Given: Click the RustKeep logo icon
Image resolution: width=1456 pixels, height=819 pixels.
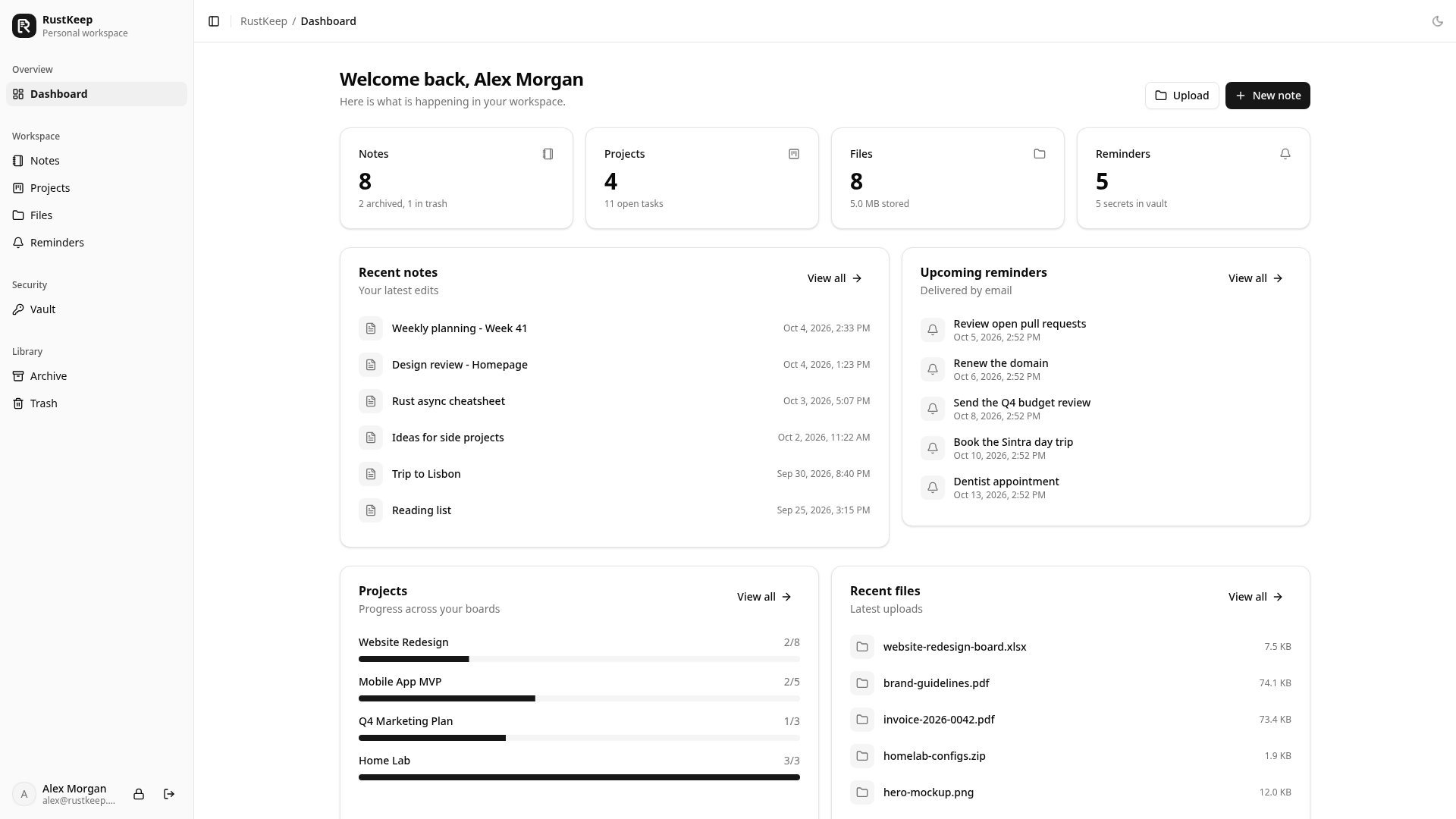Looking at the screenshot, I should coord(24,26).
